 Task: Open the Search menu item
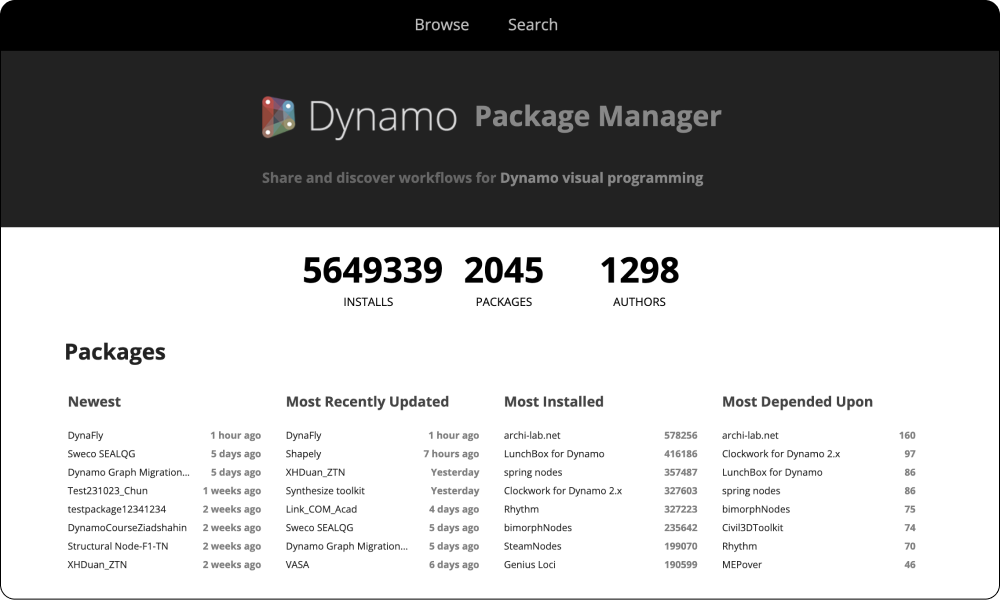[x=532, y=25]
